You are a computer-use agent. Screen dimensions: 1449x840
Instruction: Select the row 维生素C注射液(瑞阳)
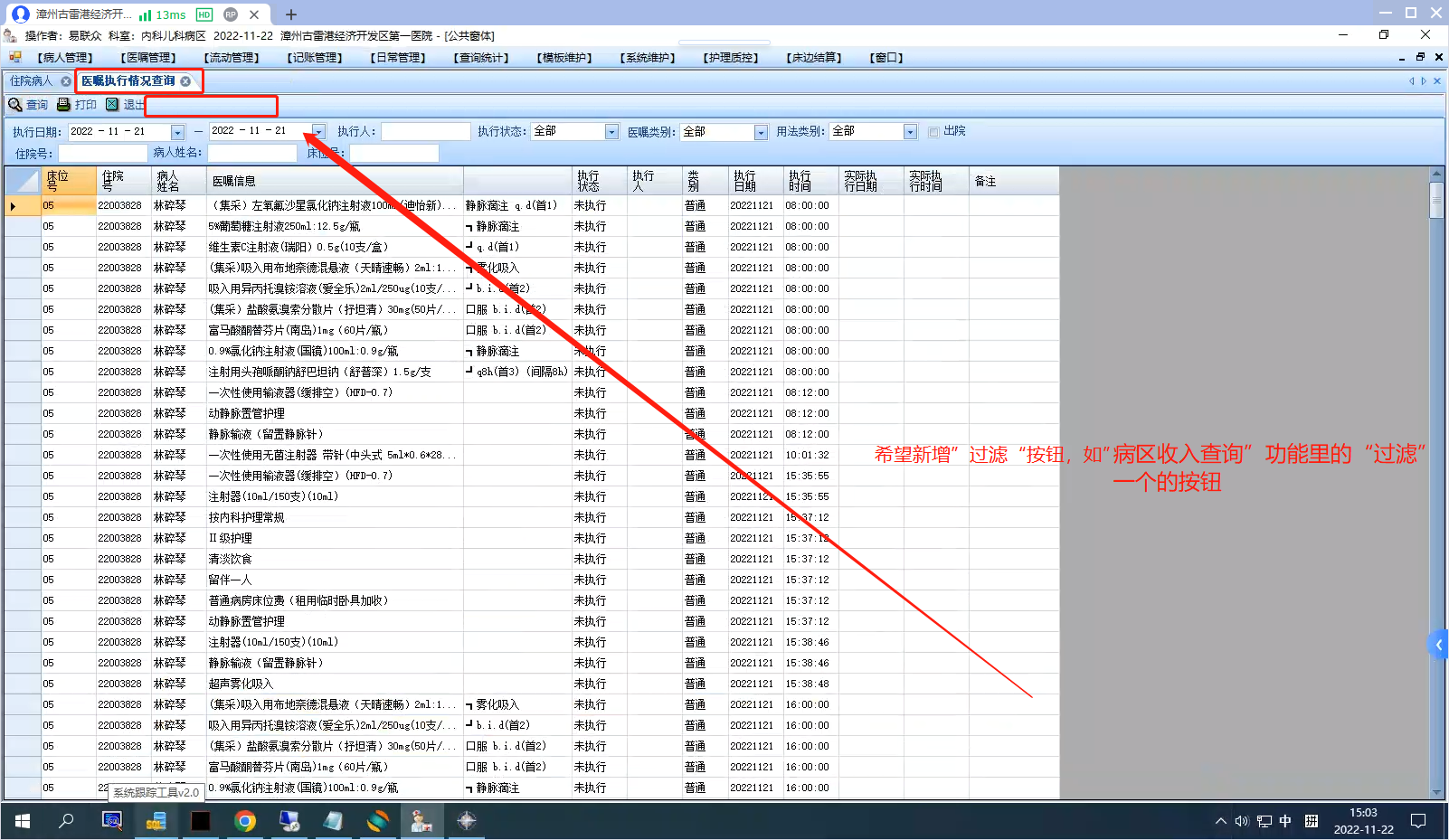coord(532,247)
